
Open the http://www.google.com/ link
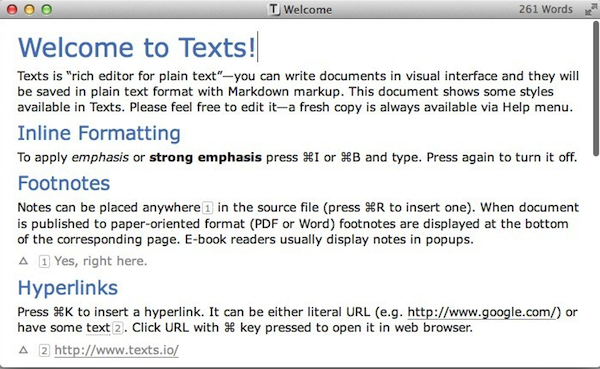pyautogui.click(x=481, y=312)
